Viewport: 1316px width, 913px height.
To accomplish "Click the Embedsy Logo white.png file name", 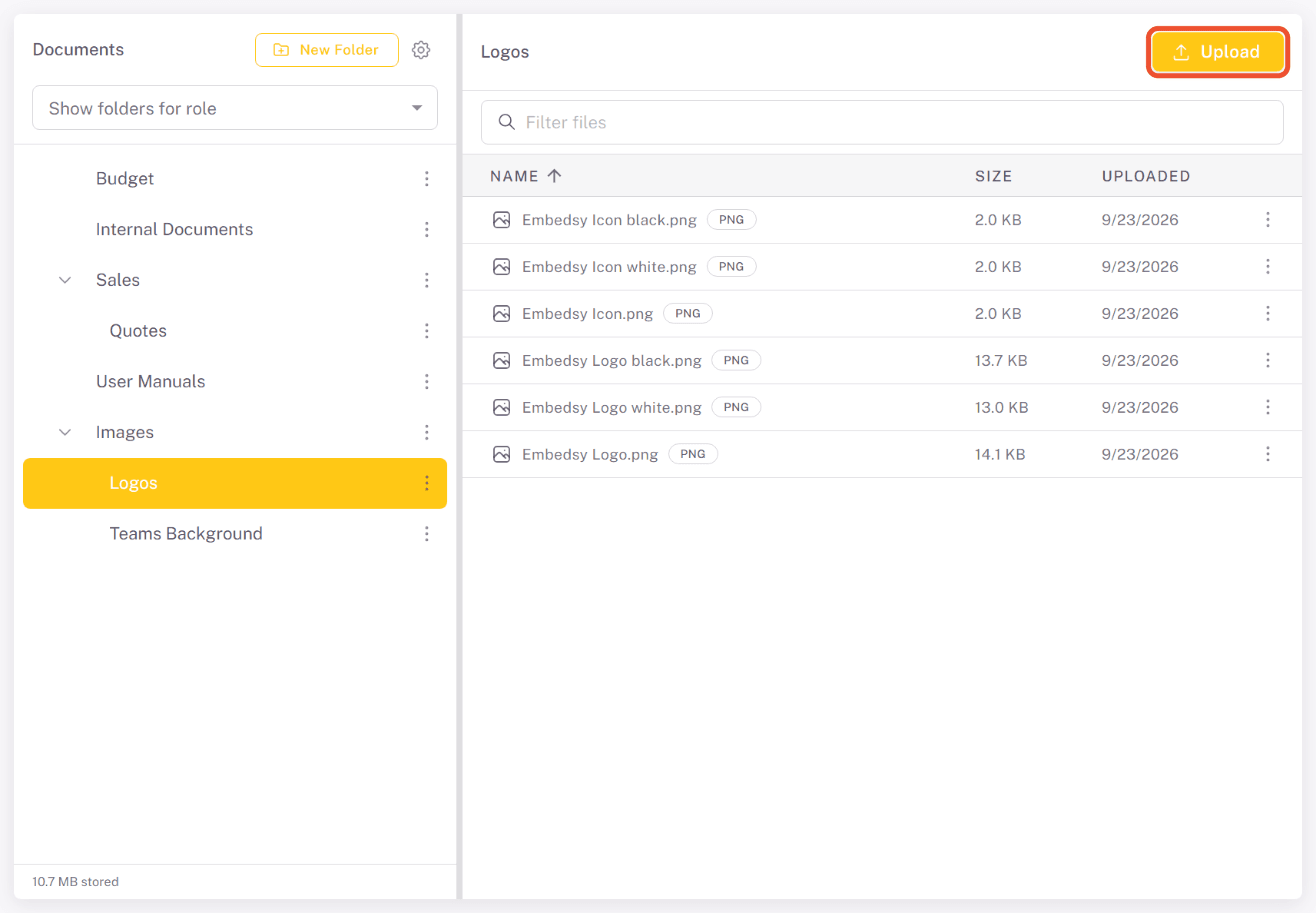I will (612, 407).
